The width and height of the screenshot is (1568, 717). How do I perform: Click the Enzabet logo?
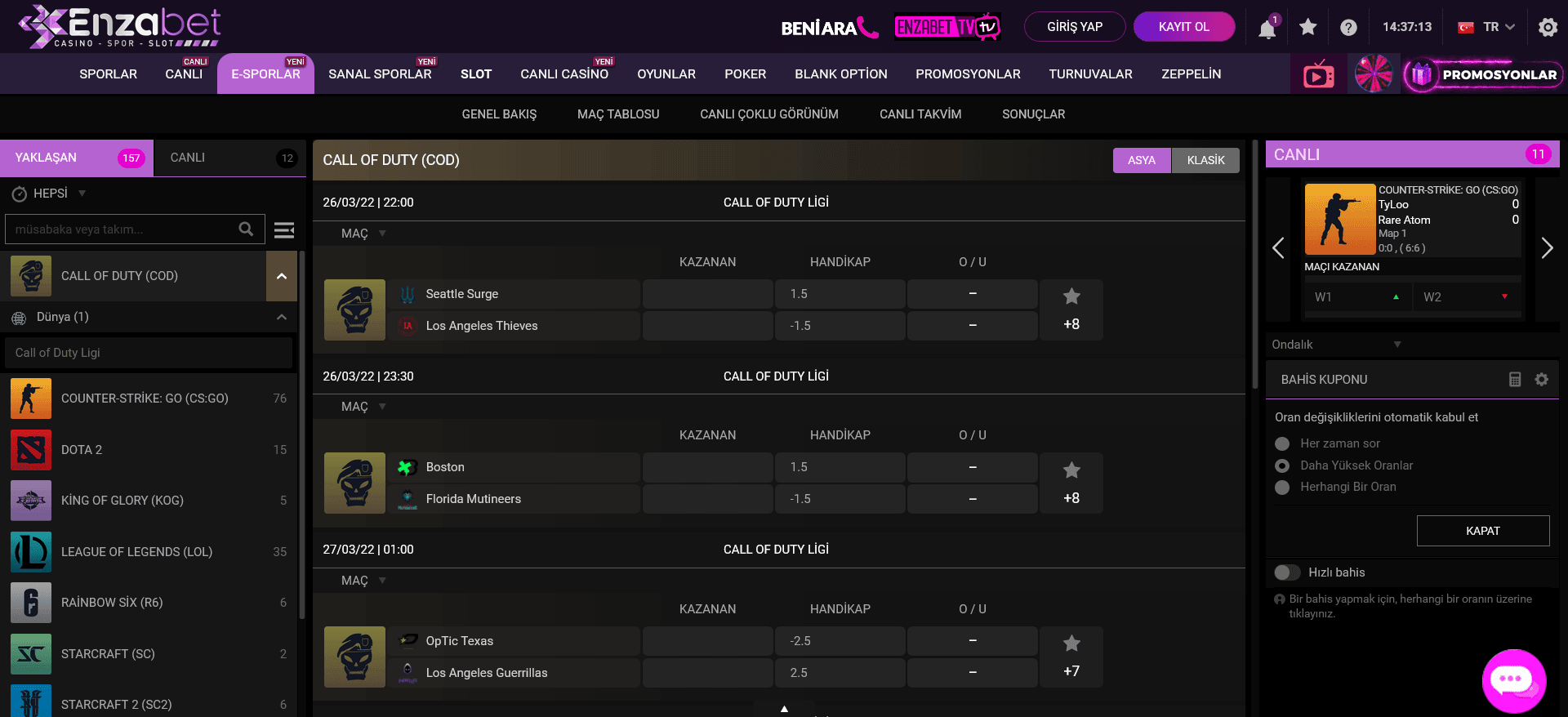coord(119,27)
